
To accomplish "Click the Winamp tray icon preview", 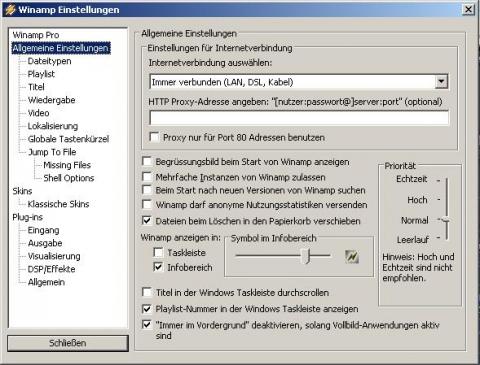I will tap(352, 256).
